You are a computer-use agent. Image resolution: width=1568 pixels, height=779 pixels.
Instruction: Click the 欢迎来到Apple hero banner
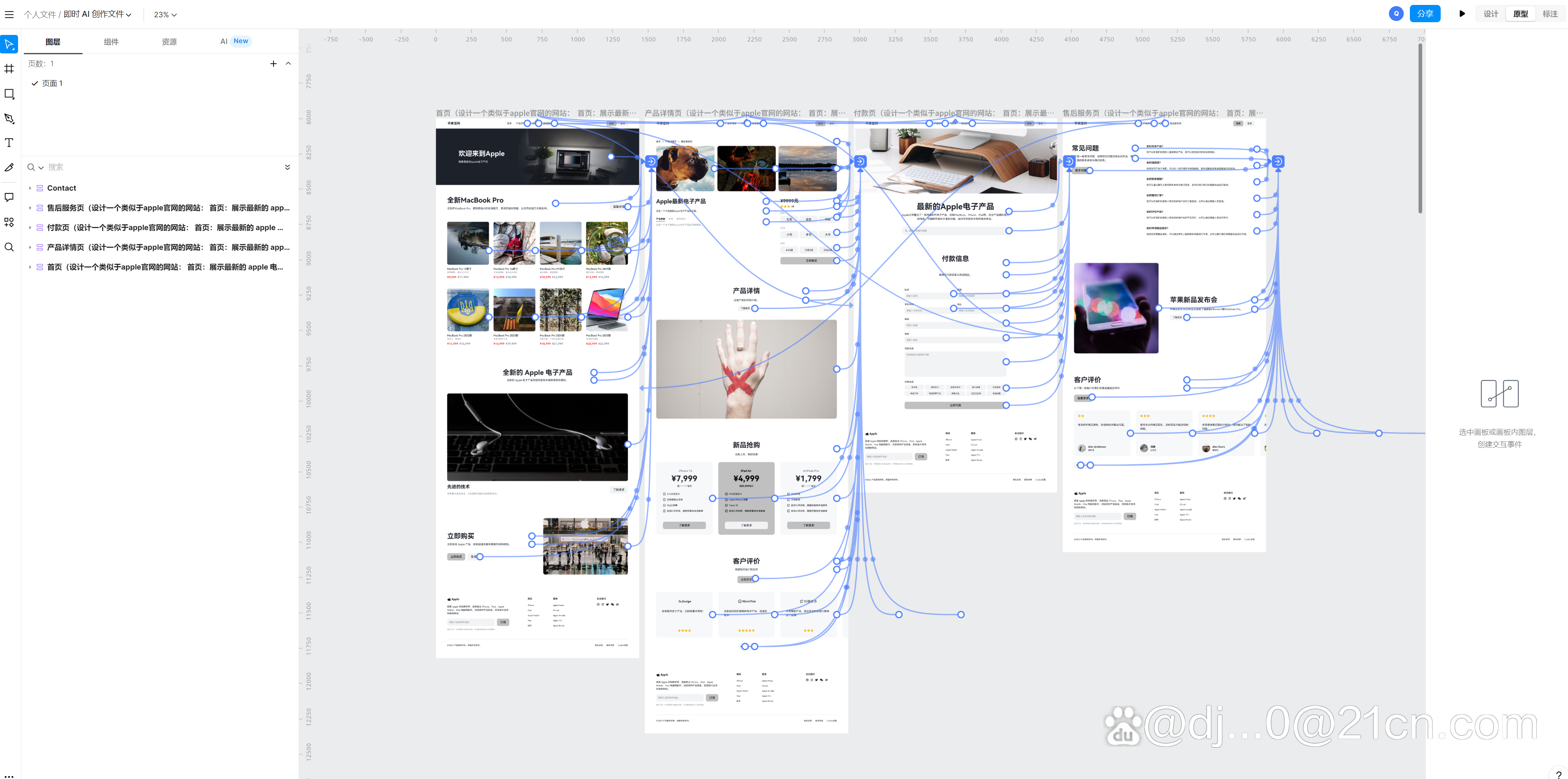[538, 157]
